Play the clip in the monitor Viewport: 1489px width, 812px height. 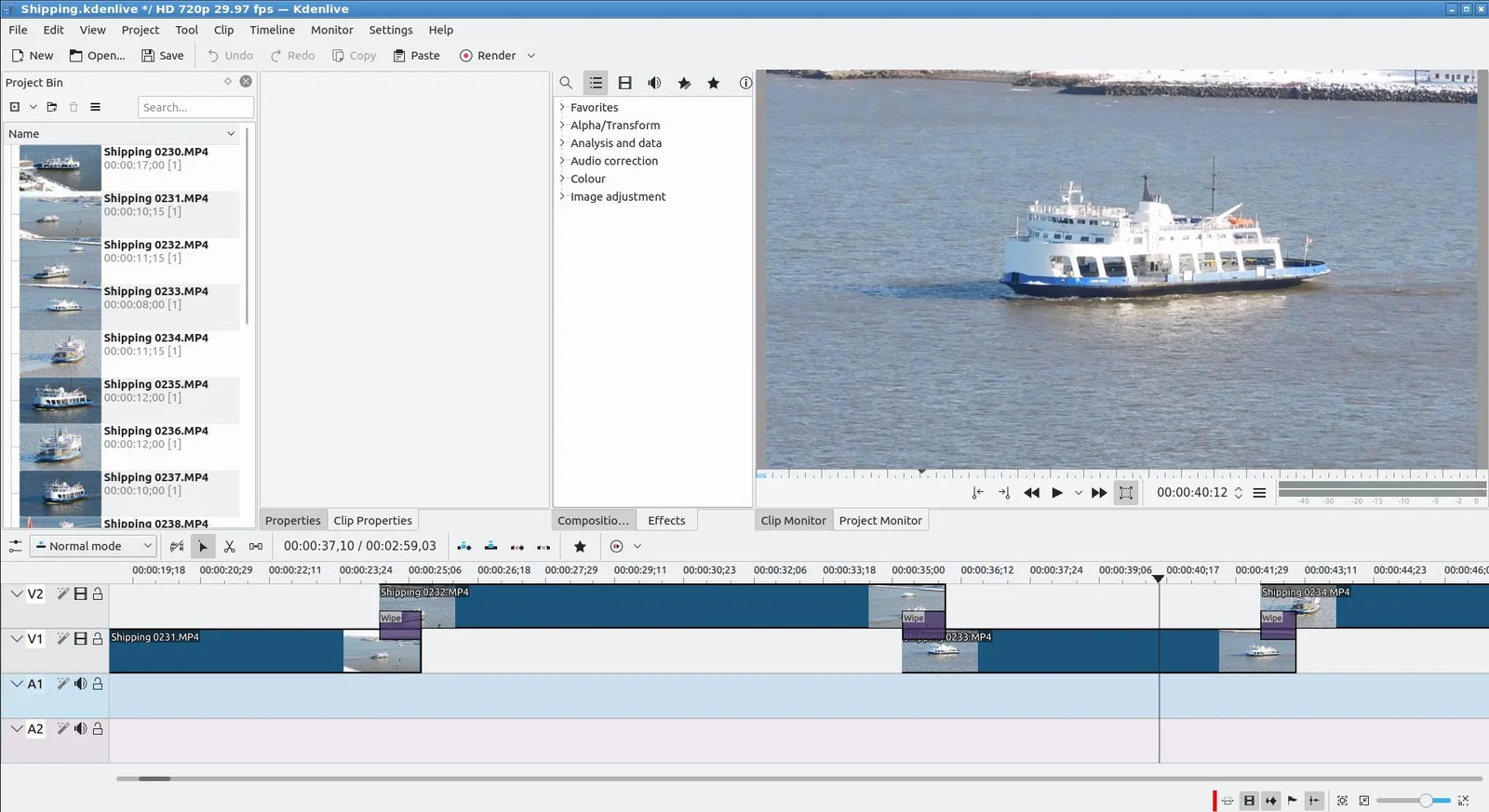(1057, 493)
